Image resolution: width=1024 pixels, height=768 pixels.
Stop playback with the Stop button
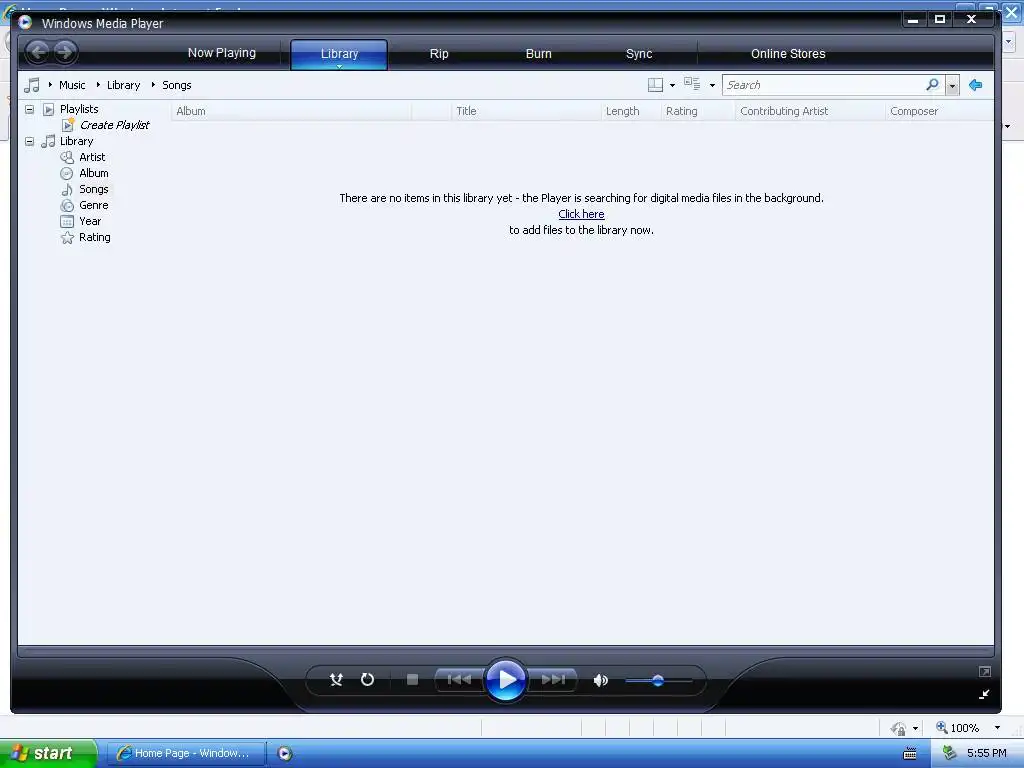click(x=412, y=680)
